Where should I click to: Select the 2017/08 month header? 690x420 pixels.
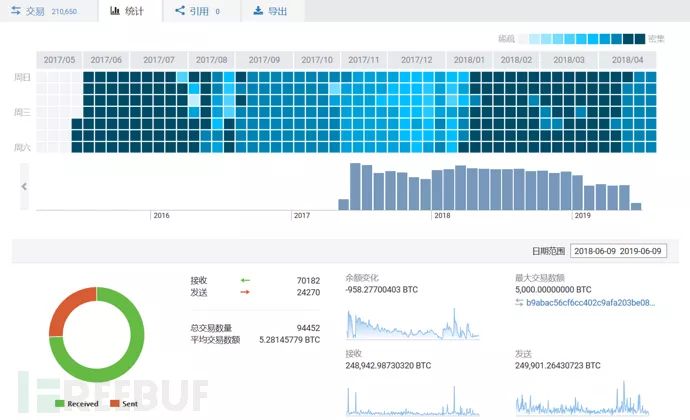point(212,60)
